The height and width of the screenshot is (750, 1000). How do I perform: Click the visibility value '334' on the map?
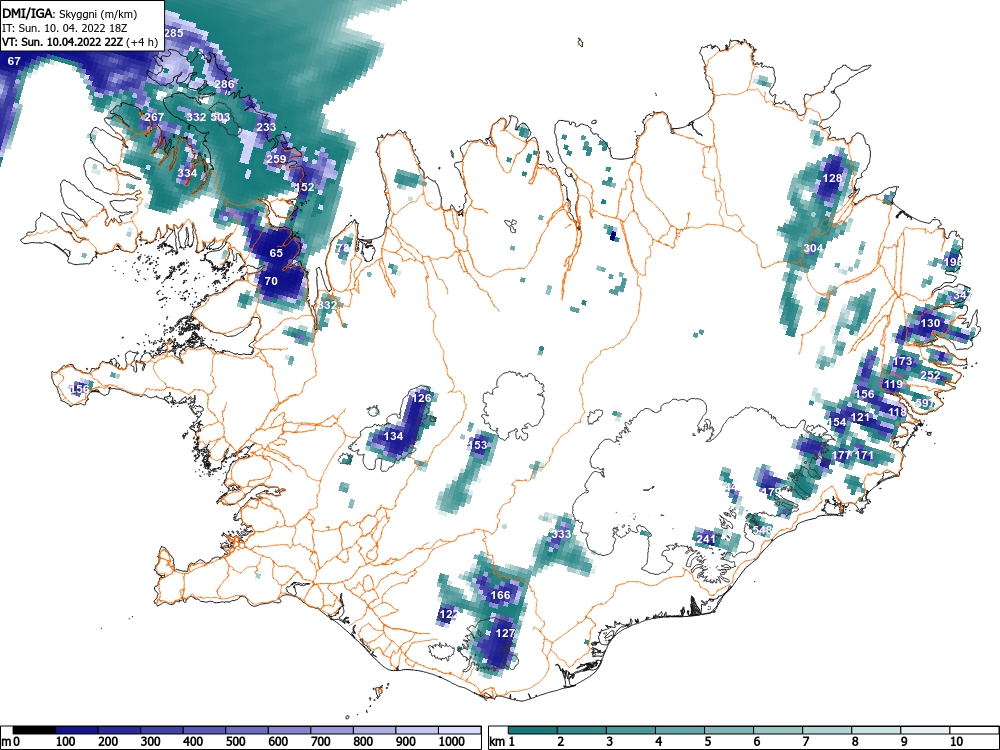187,173
